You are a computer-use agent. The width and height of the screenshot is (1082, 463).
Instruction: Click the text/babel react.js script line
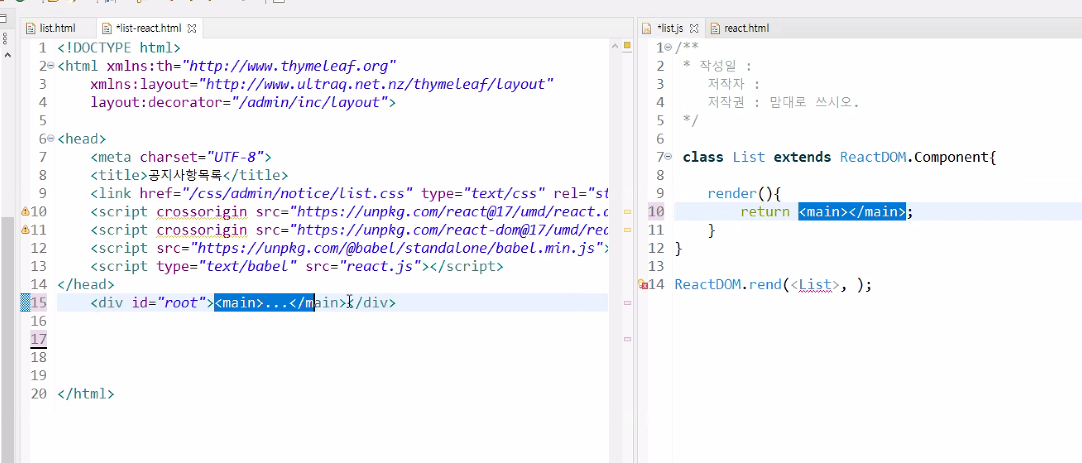tap(297, 266)
